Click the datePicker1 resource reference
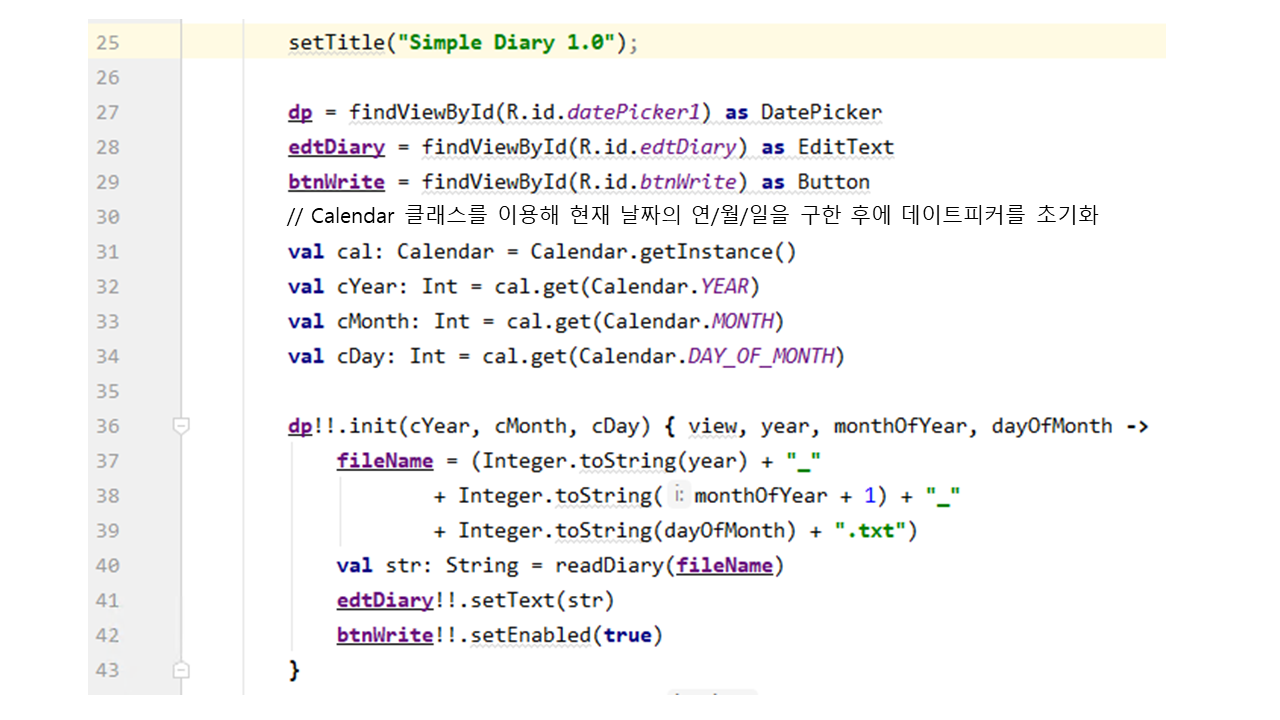The height and width of the screenshot is (720, 1280). 649,113
